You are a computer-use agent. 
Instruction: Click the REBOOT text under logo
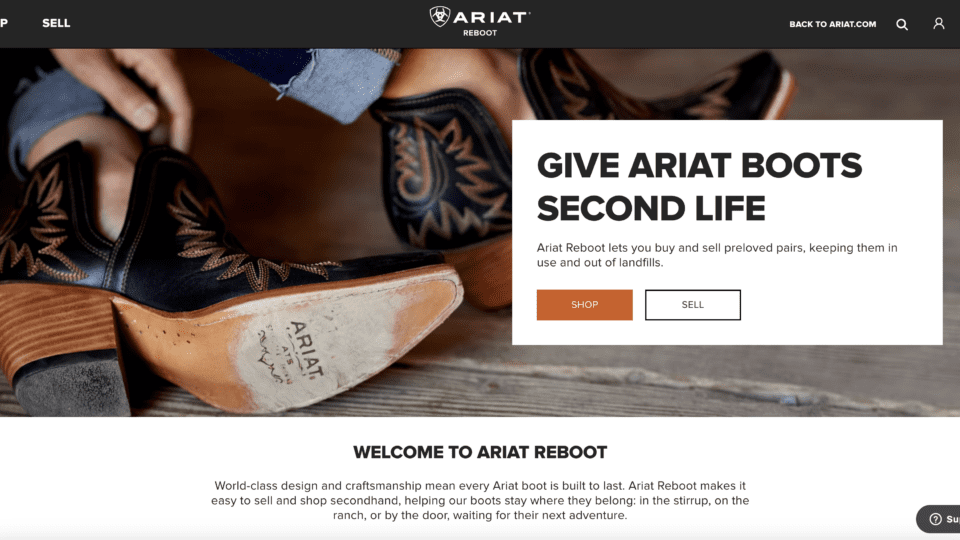[x=480, y=33]
